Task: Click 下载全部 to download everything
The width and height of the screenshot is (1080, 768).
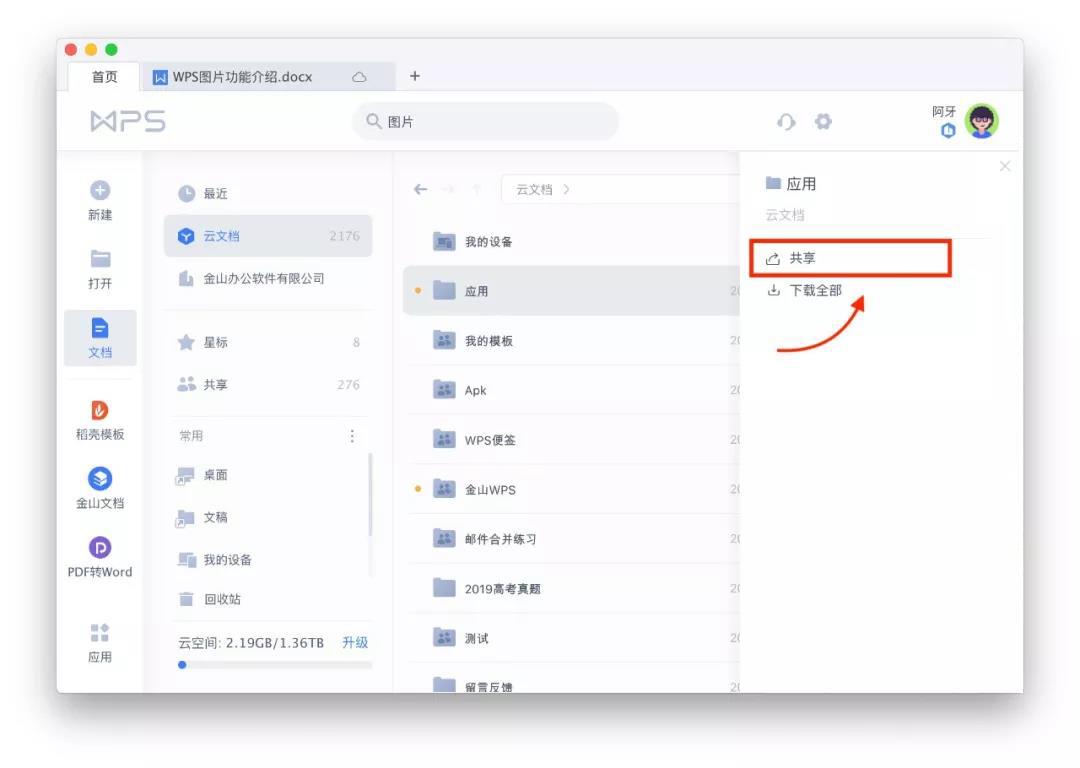Action: [x=812, y=290]
